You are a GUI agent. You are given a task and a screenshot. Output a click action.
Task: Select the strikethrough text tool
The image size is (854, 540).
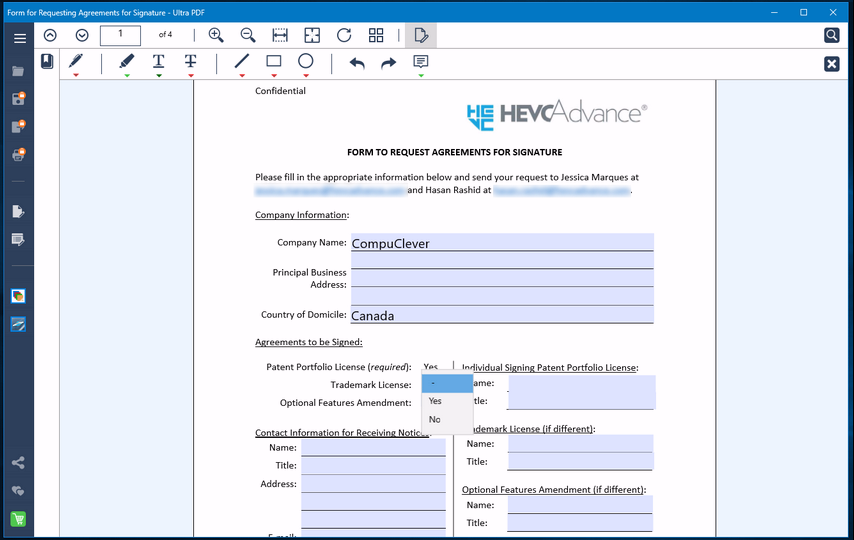[191, 60]
